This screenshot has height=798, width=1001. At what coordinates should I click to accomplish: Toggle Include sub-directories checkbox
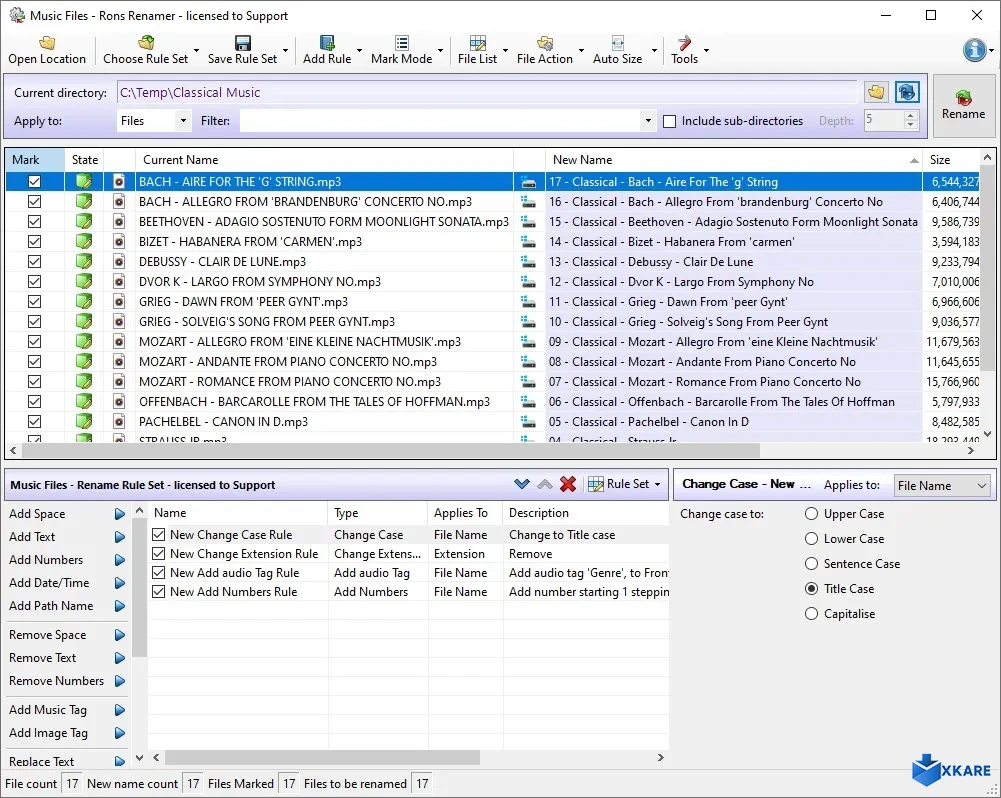click(670, 121)
